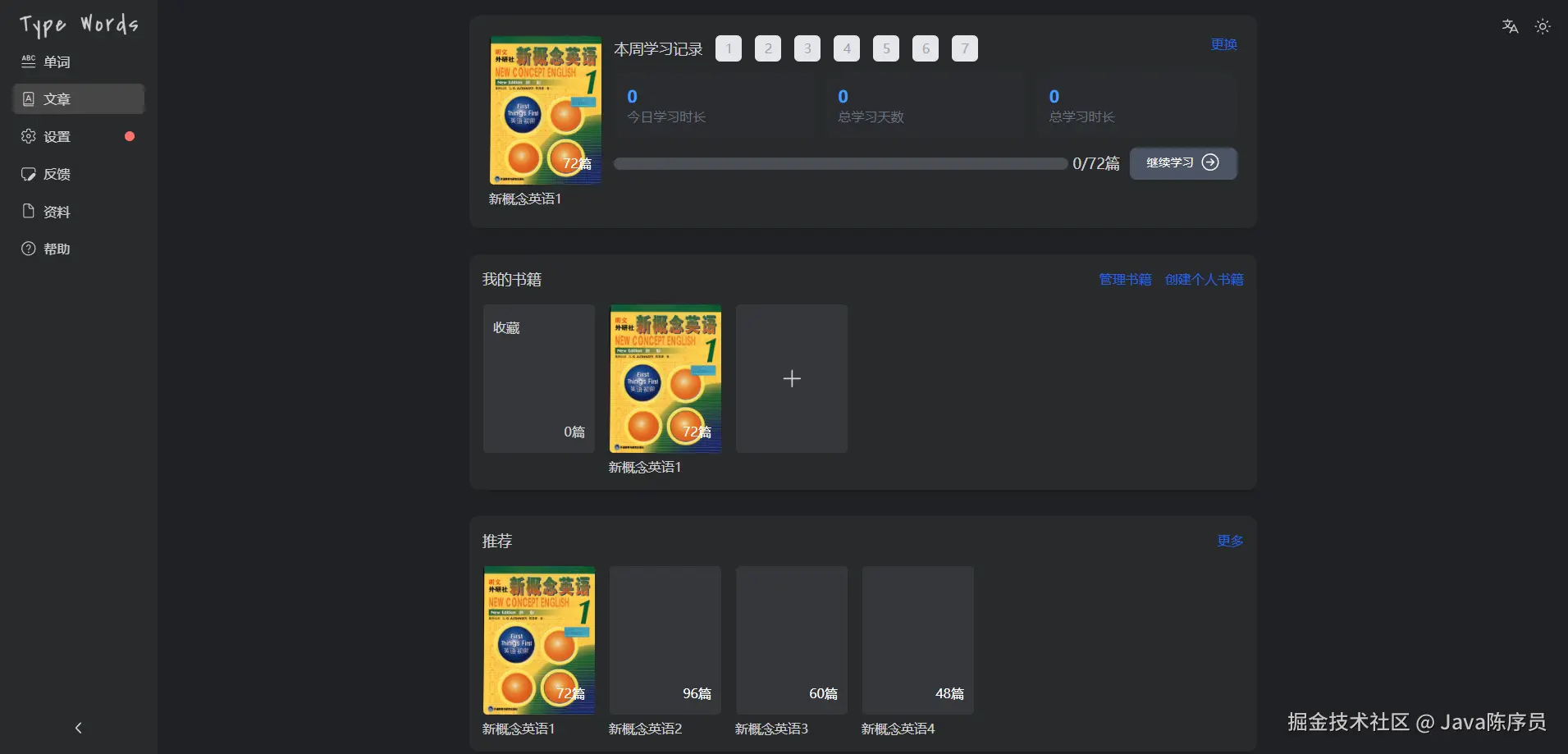This screenshot has height=754, width=1568.
Task: Select day 5 in 本周学习记录
Action: (886, 48)
